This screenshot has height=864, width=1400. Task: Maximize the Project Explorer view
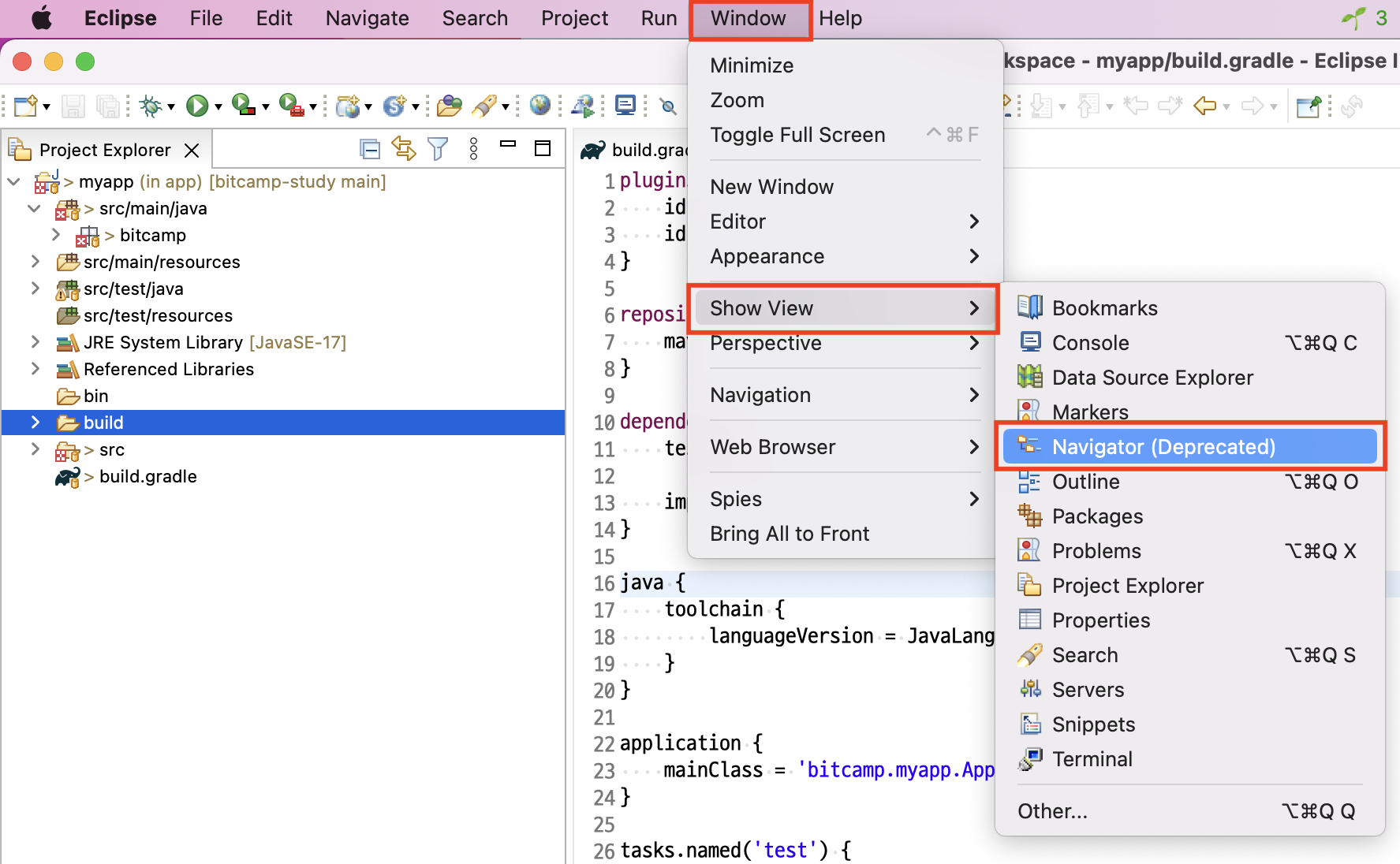click(x=543, y=148)
